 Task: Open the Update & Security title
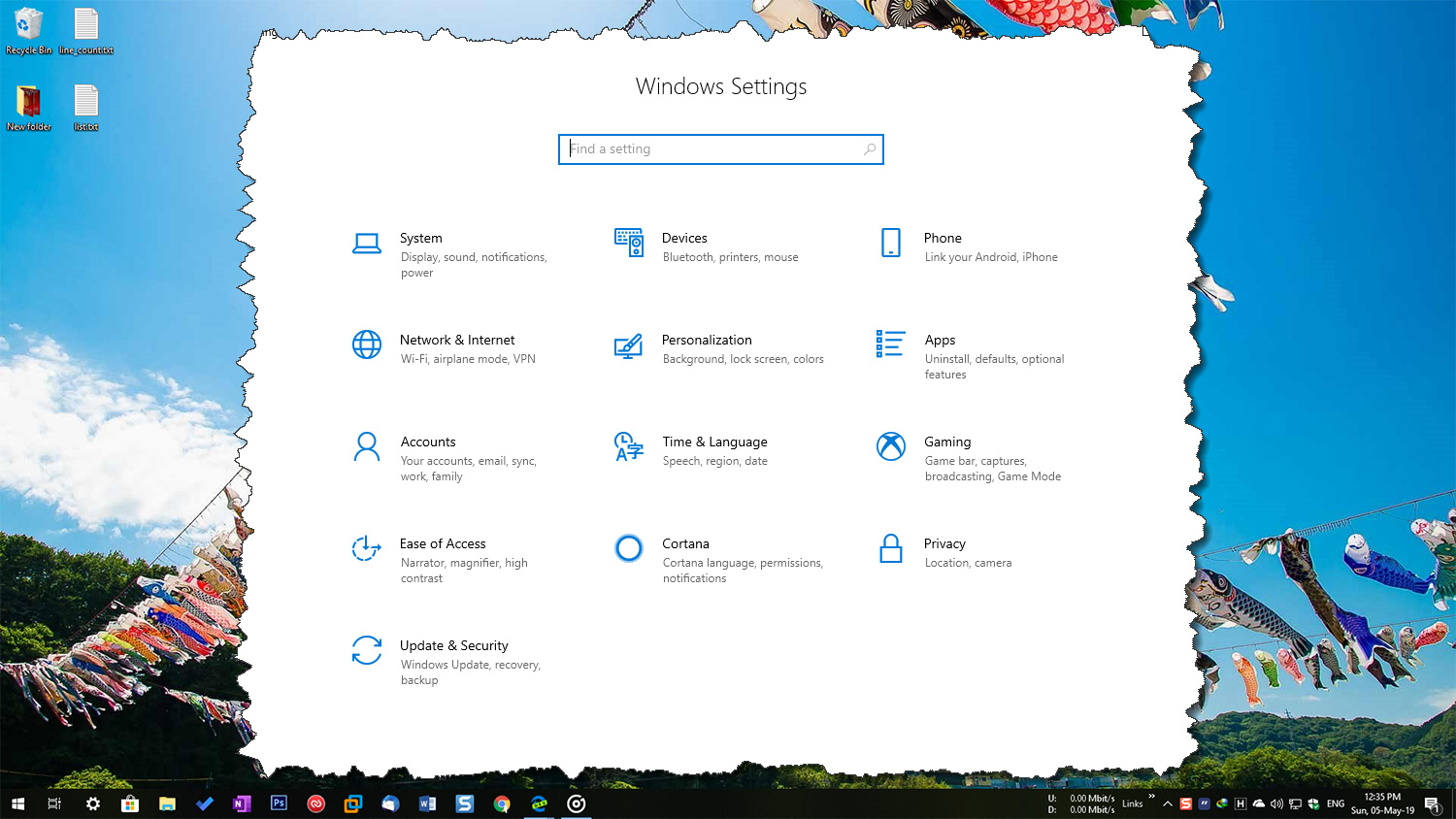point(454,645)
